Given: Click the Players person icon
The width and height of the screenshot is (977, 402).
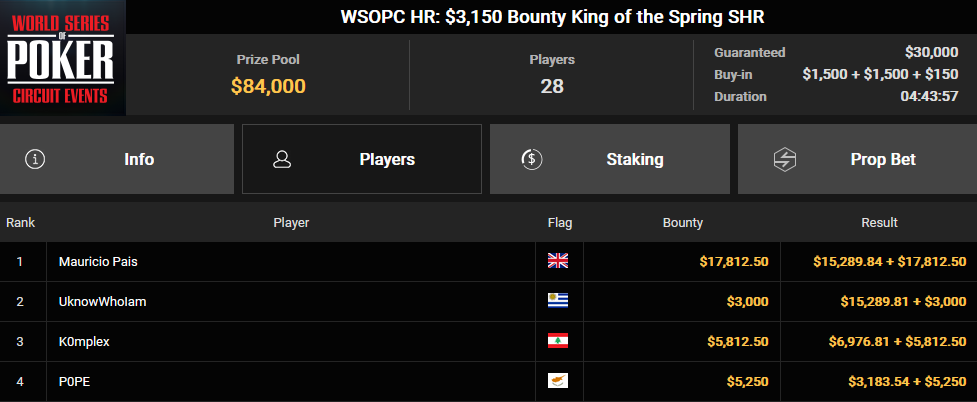Looking at the screenshot, I should (x=282, y=159).
